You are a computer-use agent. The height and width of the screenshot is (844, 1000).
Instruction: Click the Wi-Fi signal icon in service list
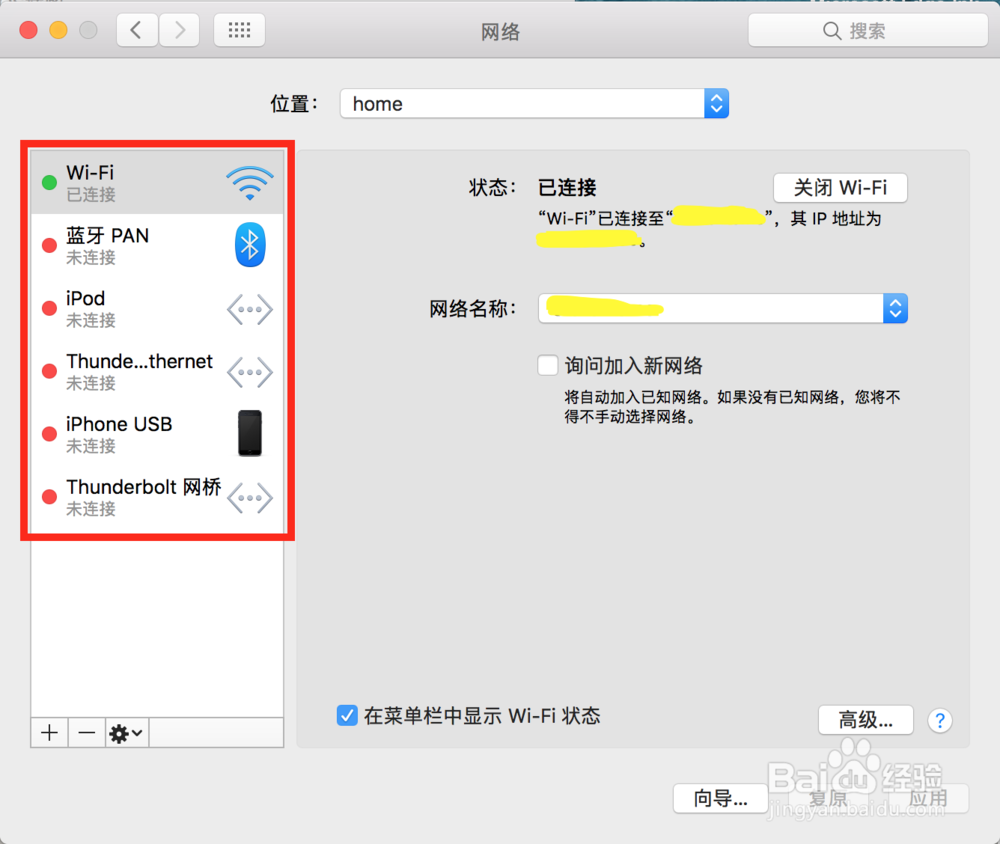point(249,182)
